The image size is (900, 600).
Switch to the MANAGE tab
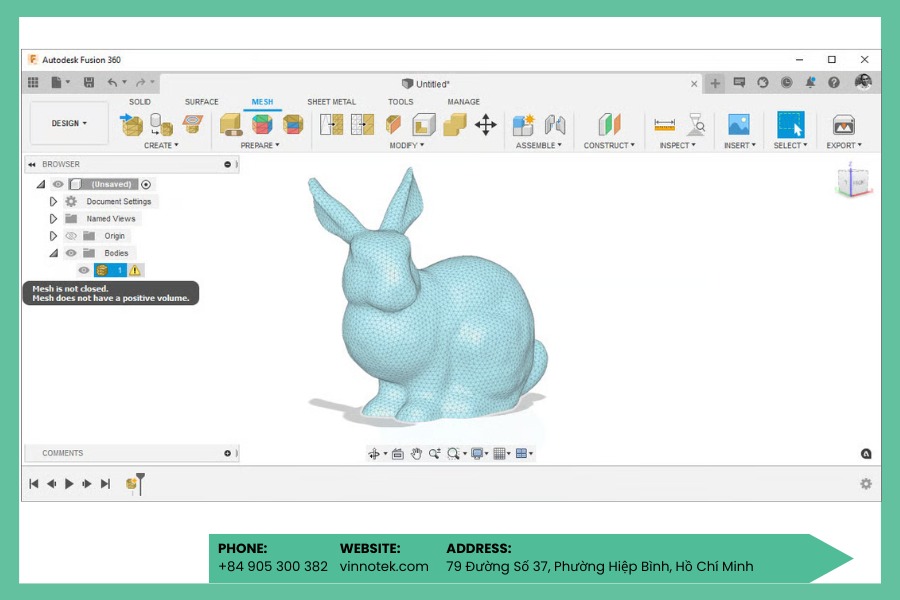(x=463, y=102)
